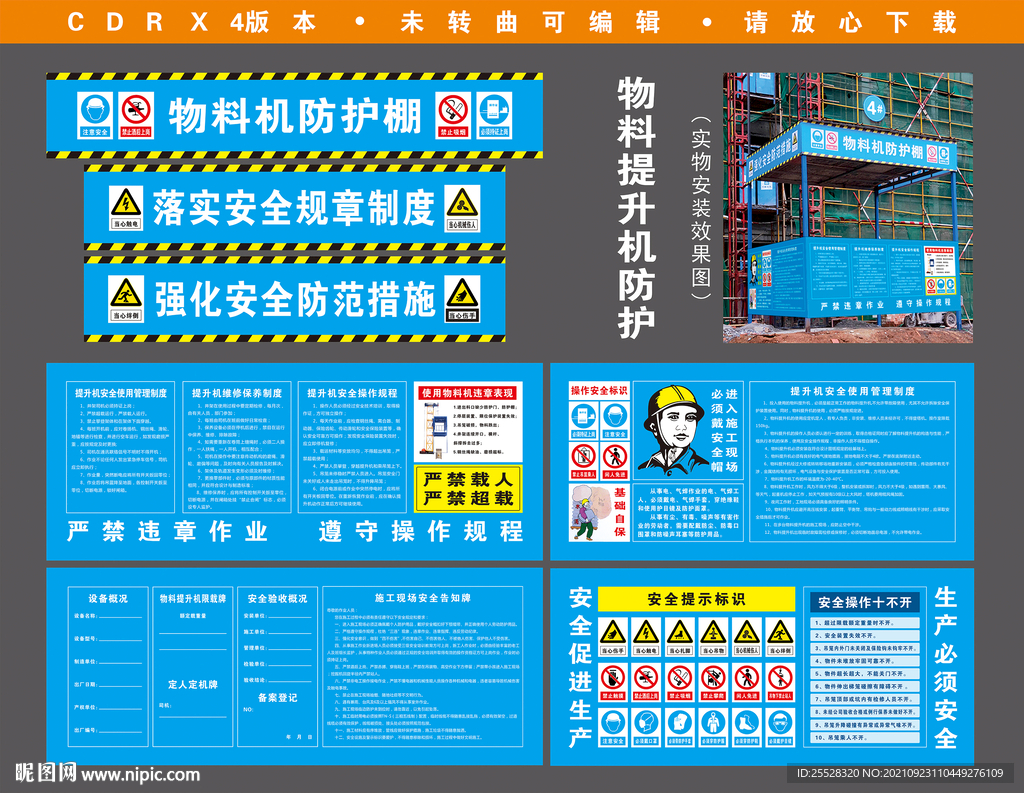
Task: Click the 进入施工现场 必须戴安全帽 text
Action: pyautogui.click(x=725, y=430)
